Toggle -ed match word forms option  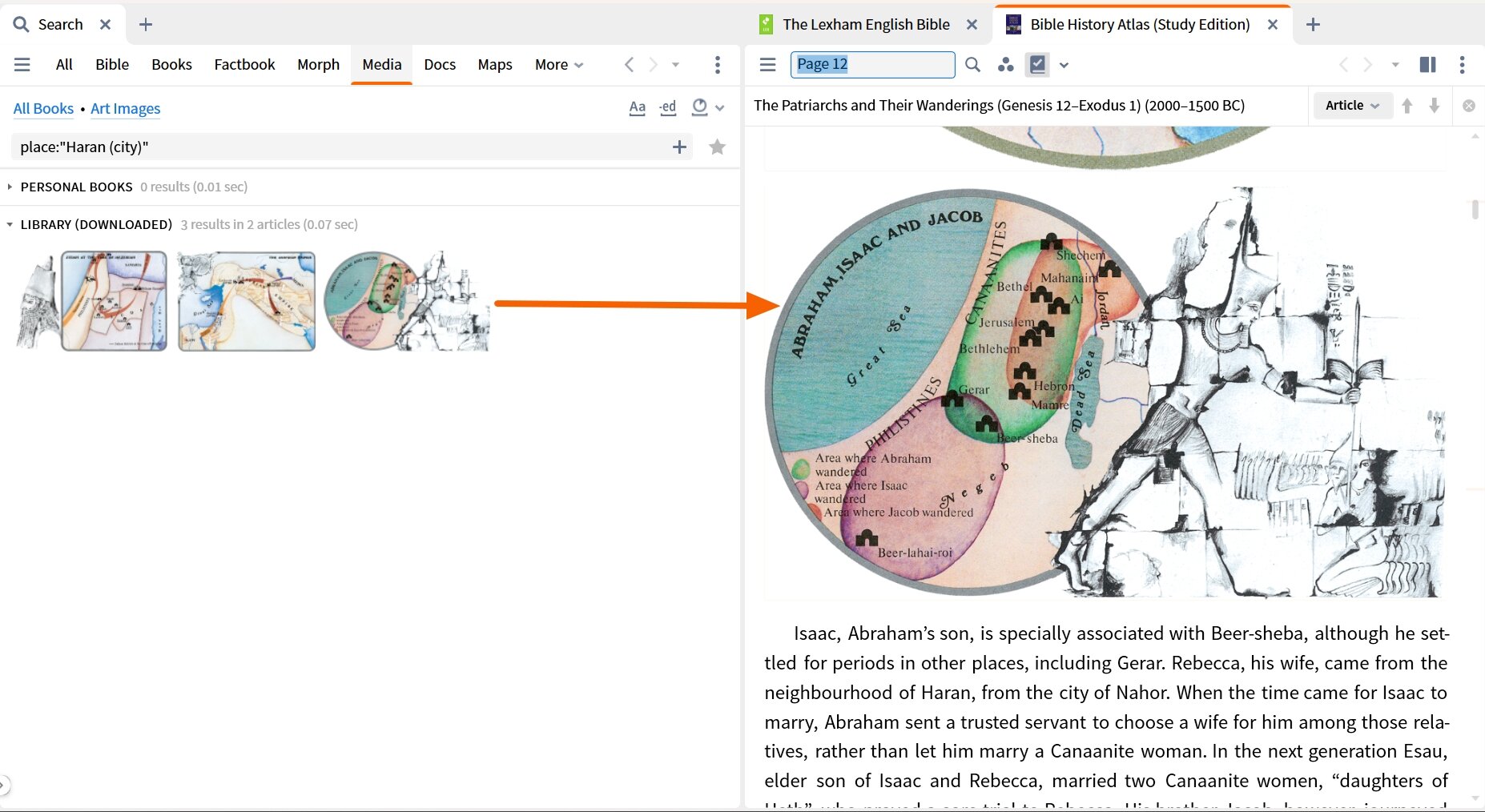coord(668,107)
